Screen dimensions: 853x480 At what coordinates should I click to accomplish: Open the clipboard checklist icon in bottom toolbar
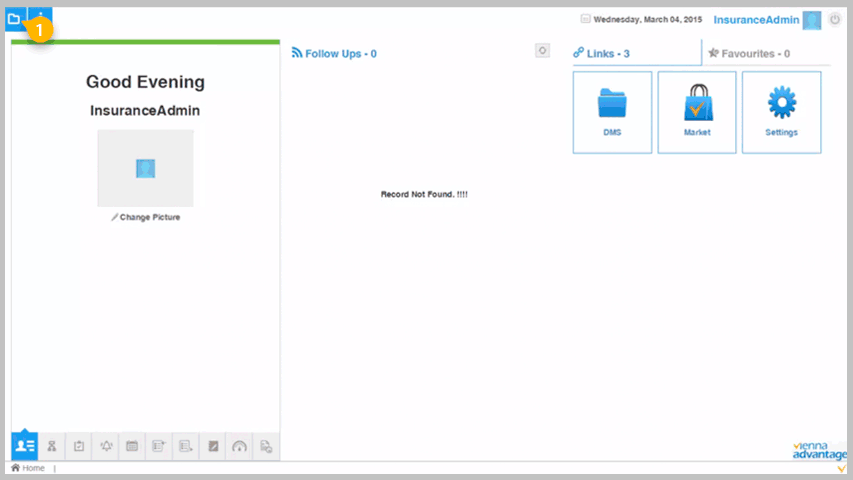click(x=79, y=446)
